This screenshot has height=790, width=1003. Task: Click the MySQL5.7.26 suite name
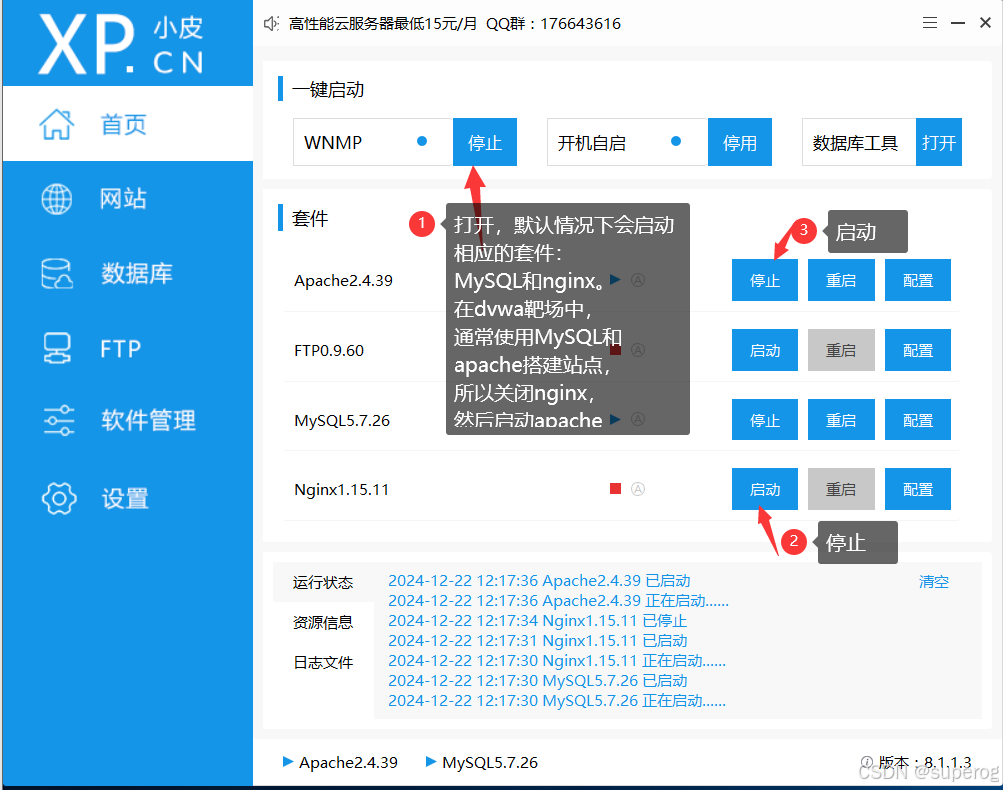coord(342,420)
